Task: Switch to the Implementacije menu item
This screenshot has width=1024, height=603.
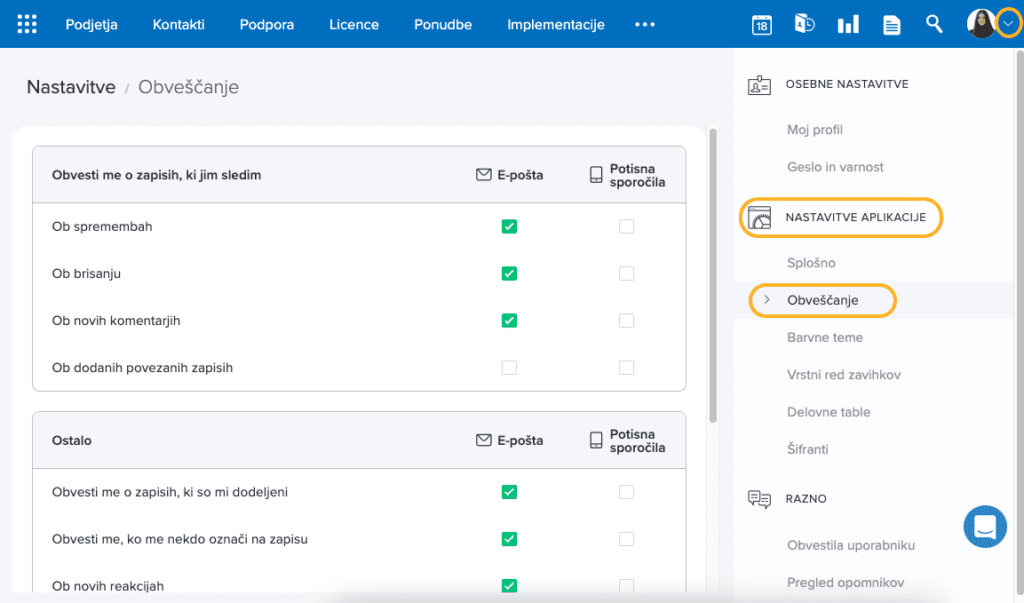Action: pos(555,24)
